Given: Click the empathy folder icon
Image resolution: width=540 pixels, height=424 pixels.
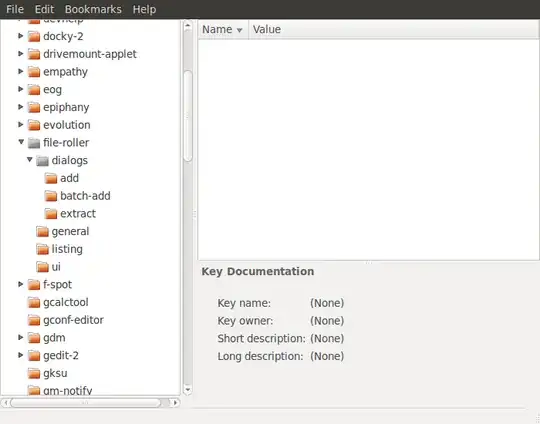Looking at the screenshot, I should pyautogui.click(x=34, y=72).
